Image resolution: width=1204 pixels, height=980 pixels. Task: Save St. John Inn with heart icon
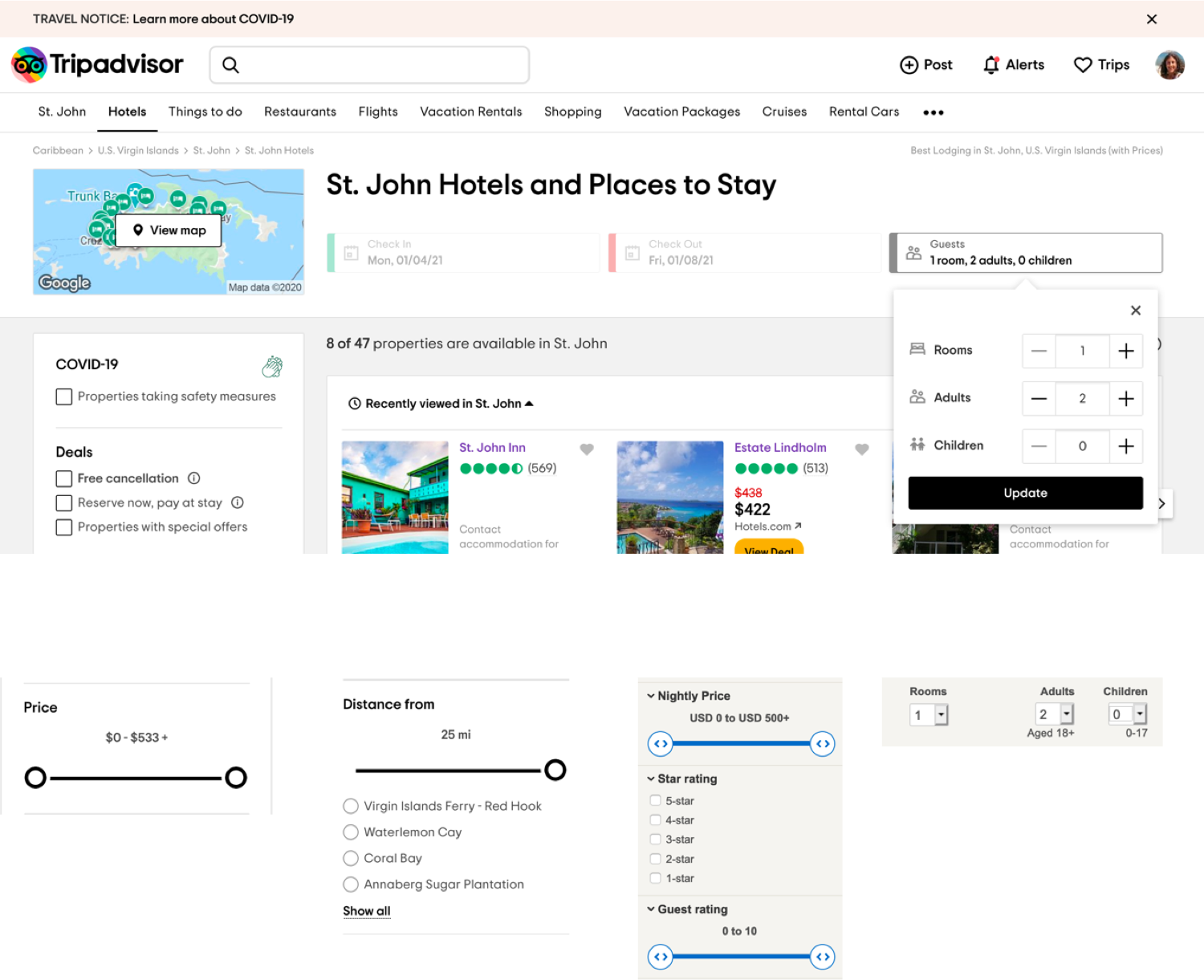coord(587,449)
